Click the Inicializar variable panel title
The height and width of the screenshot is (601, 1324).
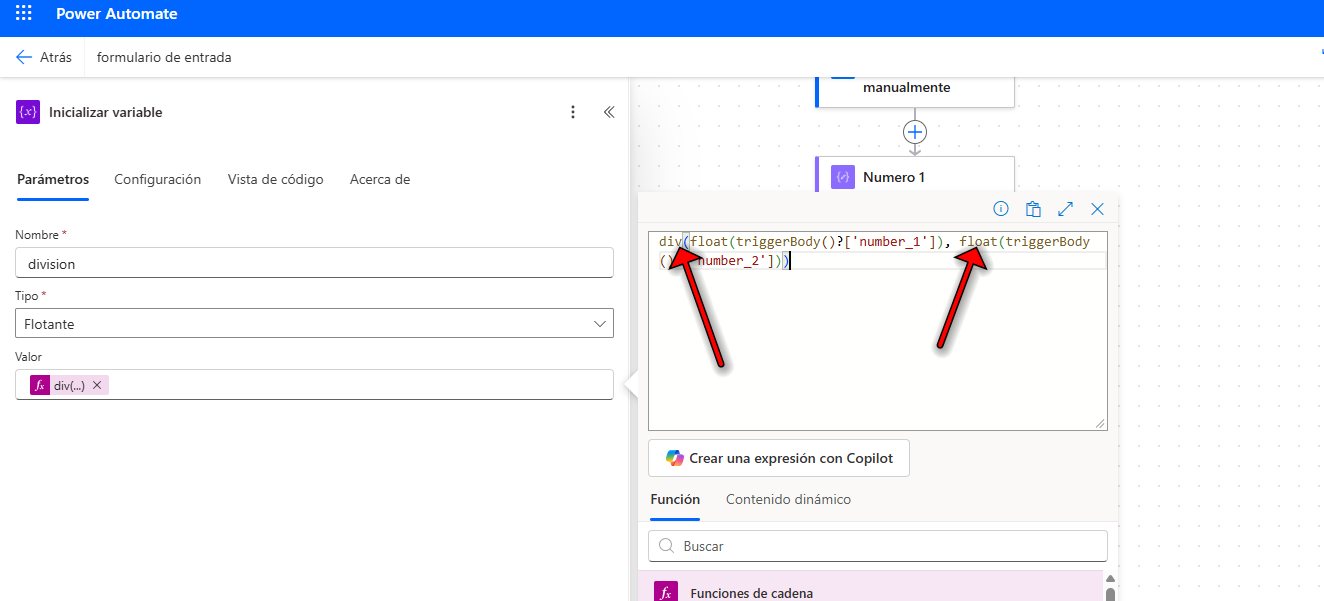pyautogui.click(x=105, y=112)
